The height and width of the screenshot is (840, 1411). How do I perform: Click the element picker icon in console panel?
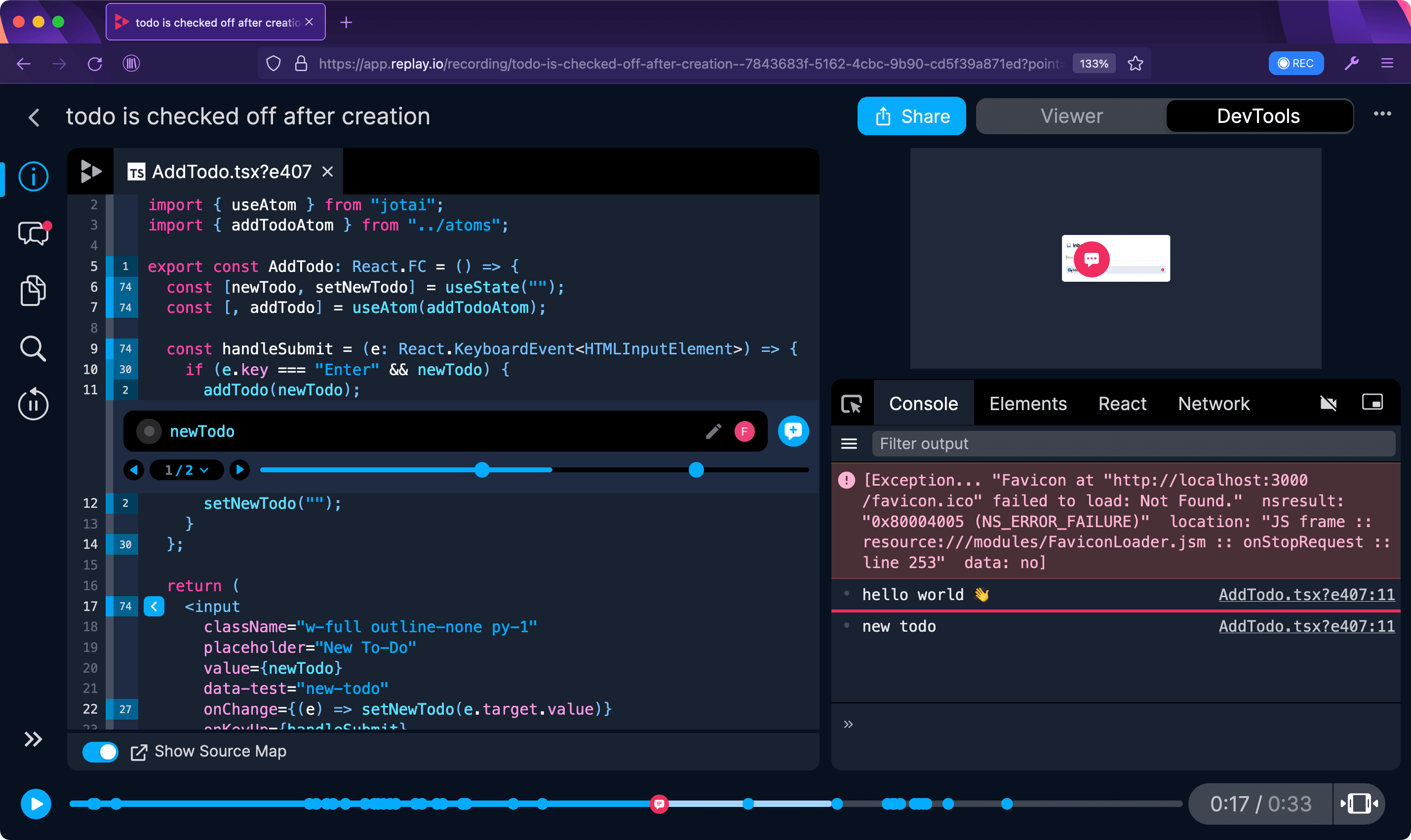click(851, 404)
